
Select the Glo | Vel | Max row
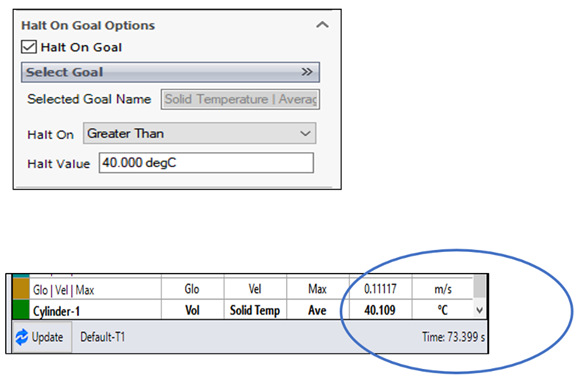tap(242, 289)
